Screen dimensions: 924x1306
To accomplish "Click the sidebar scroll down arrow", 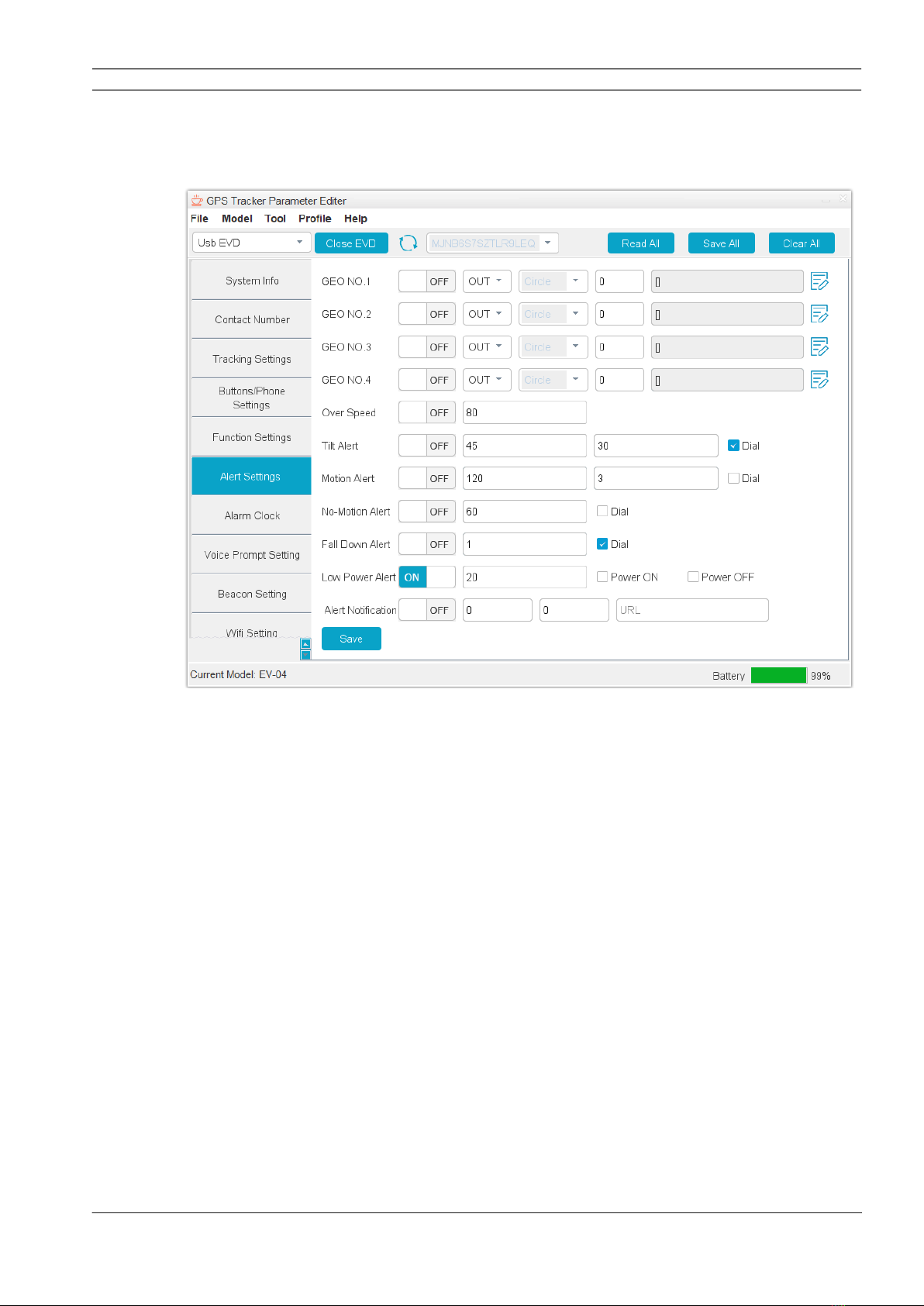I will pyautogui.click(x=305, y=655).
